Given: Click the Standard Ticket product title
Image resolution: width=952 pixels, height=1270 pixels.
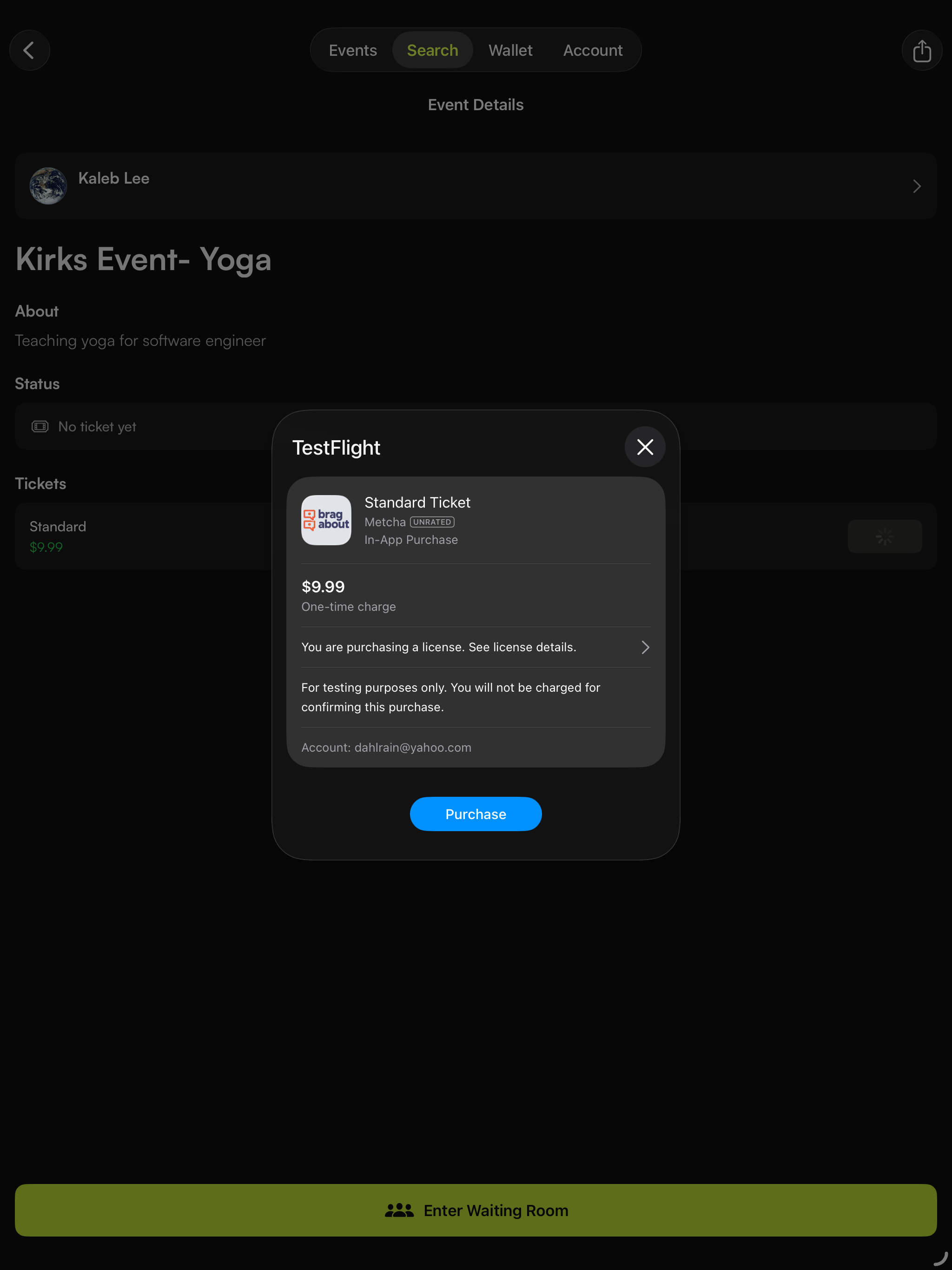Looking at the screenshot, I should 417,503.
